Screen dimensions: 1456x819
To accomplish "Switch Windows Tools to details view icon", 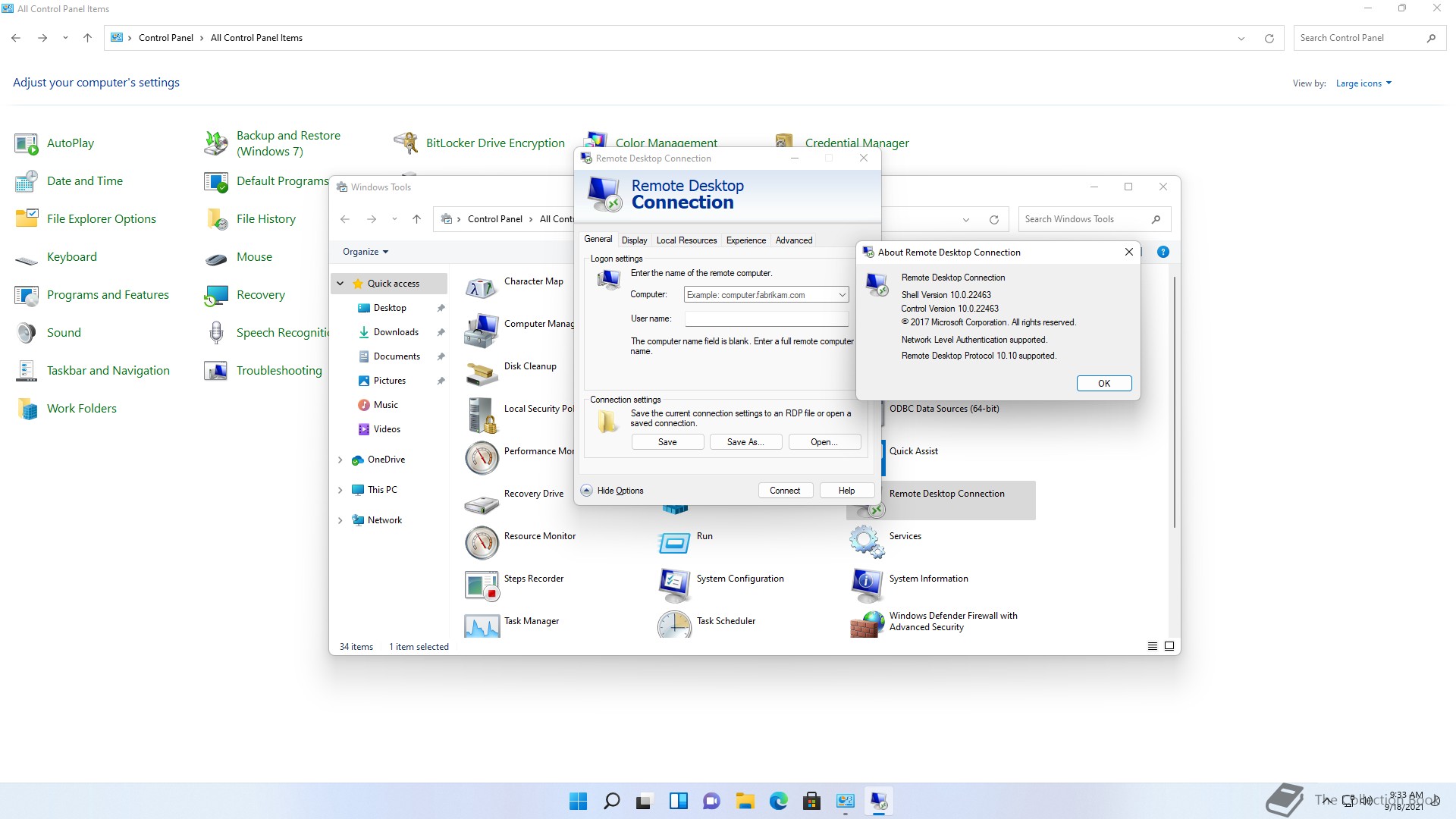I will [x=1152, y=647].
